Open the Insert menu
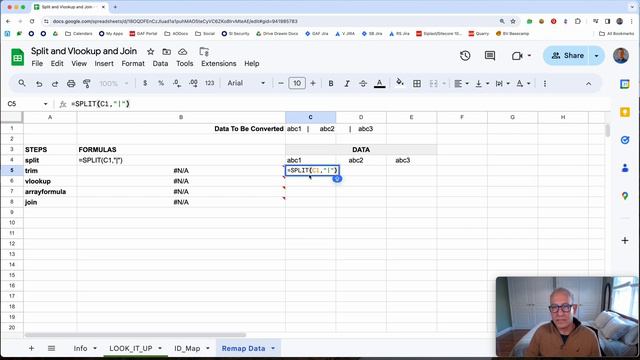 104,63
